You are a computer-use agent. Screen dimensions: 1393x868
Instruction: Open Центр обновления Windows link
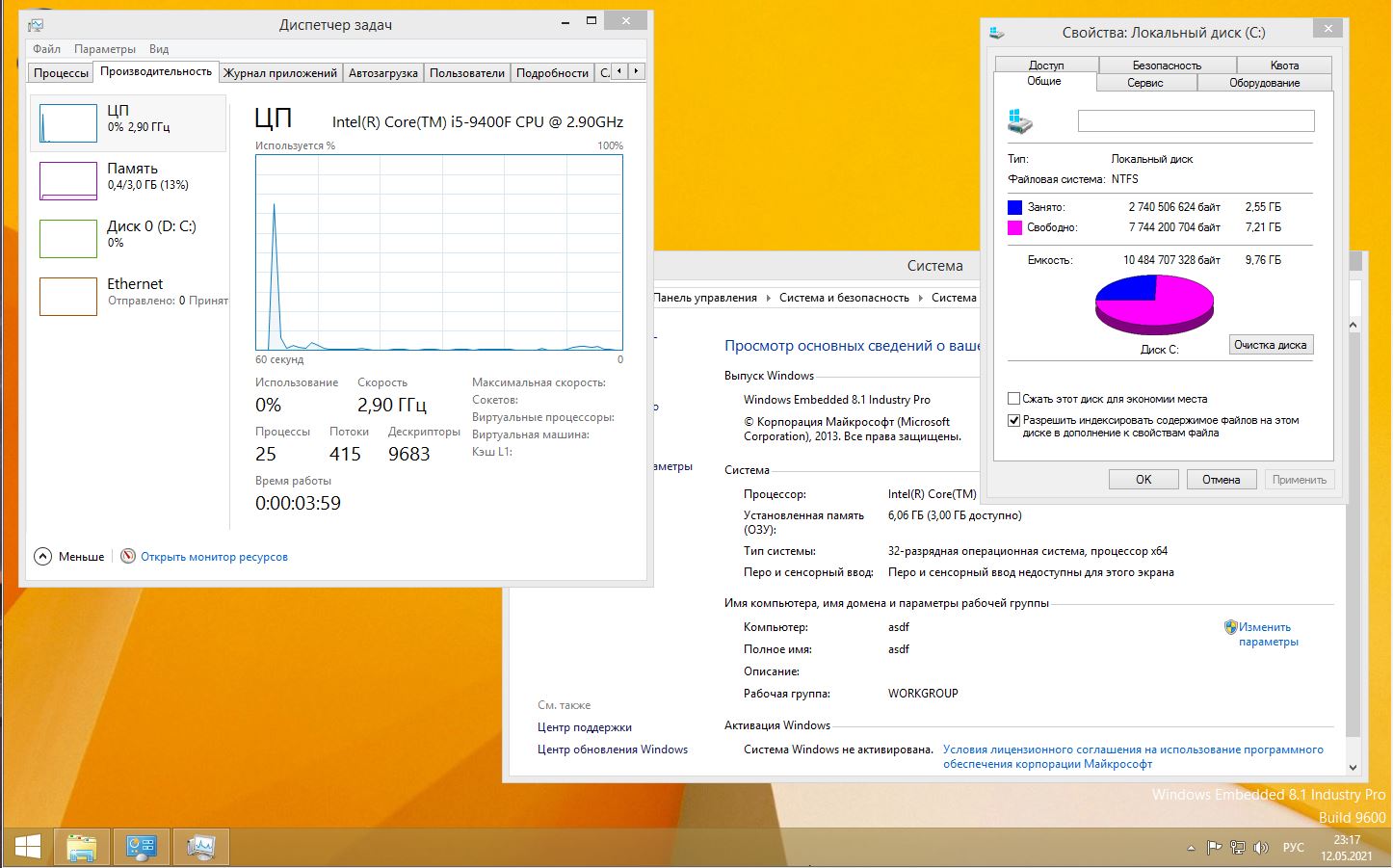pyautogui.click(x=613, y=750)
